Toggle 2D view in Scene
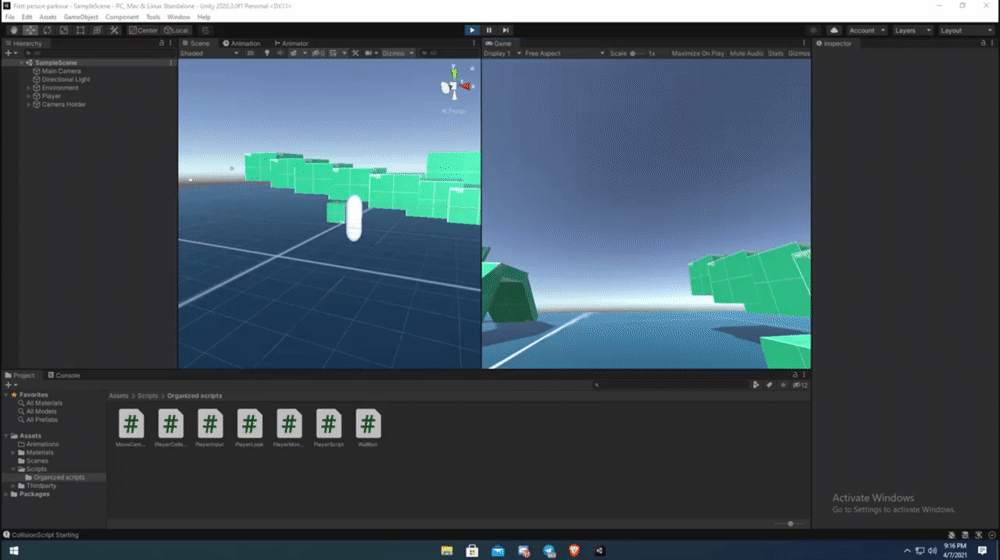 click(x=251, y=54)
